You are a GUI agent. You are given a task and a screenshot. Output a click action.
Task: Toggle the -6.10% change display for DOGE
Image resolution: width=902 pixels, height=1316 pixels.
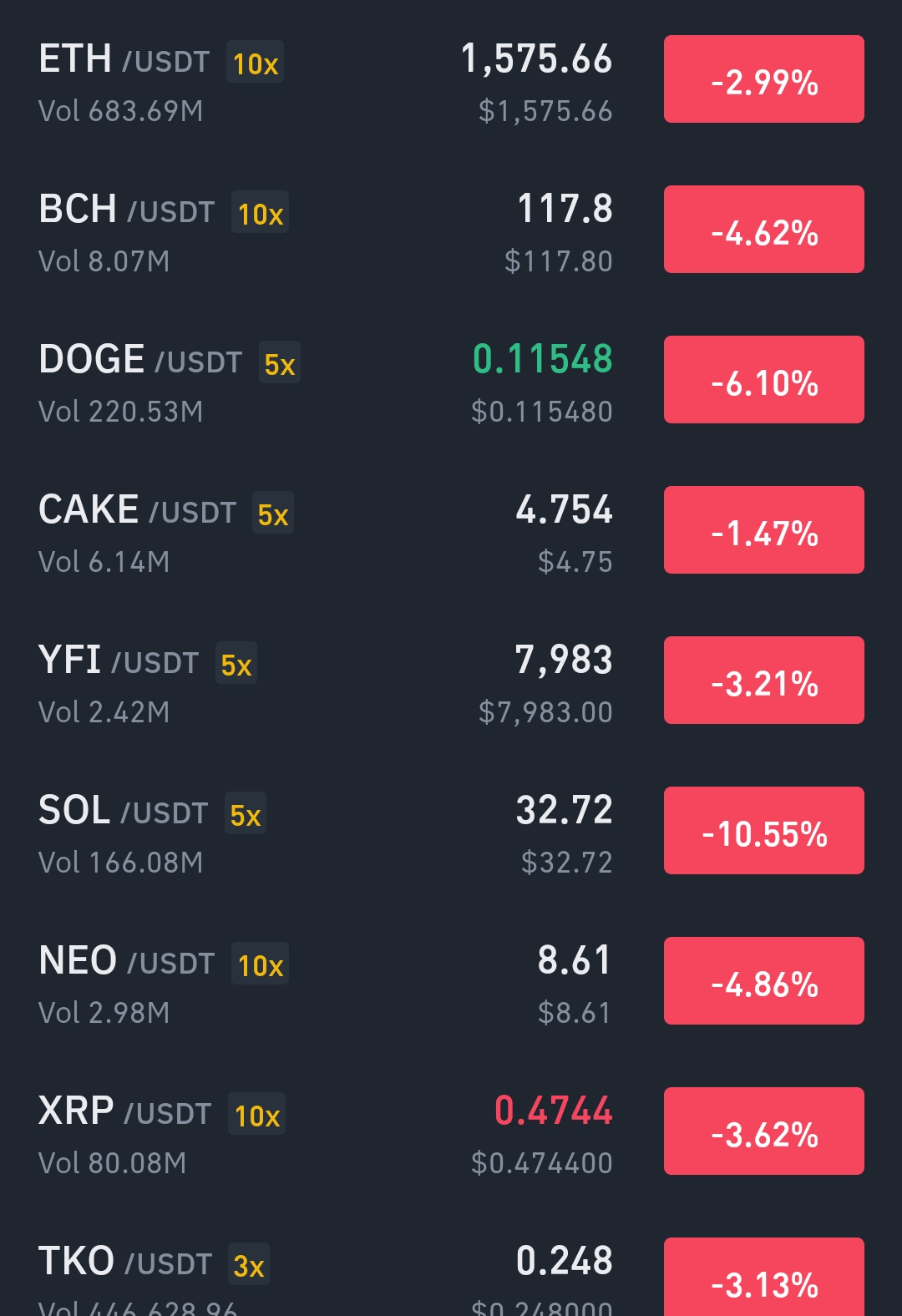[x=763, y=380]
